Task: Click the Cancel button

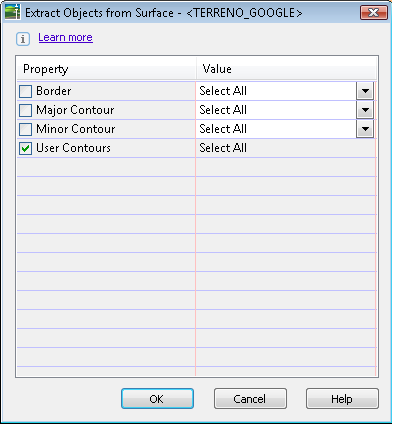Action: pos(250,398)
